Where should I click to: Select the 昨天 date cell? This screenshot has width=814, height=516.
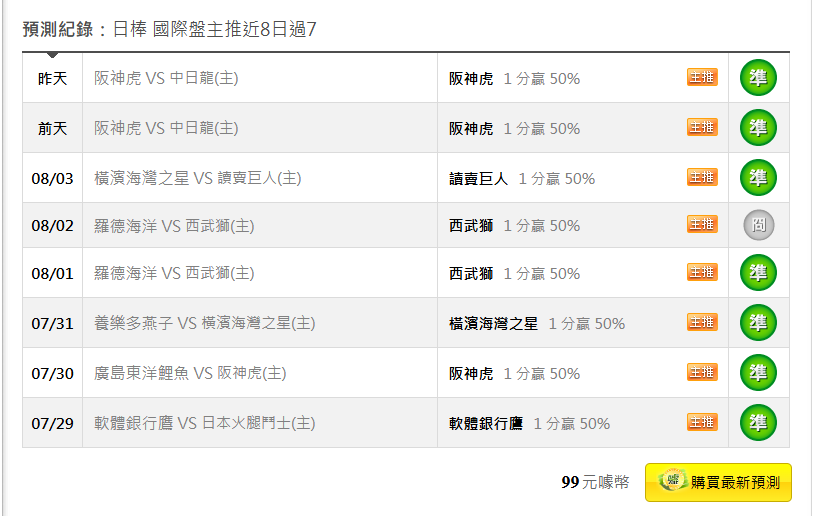pos(52,78)
